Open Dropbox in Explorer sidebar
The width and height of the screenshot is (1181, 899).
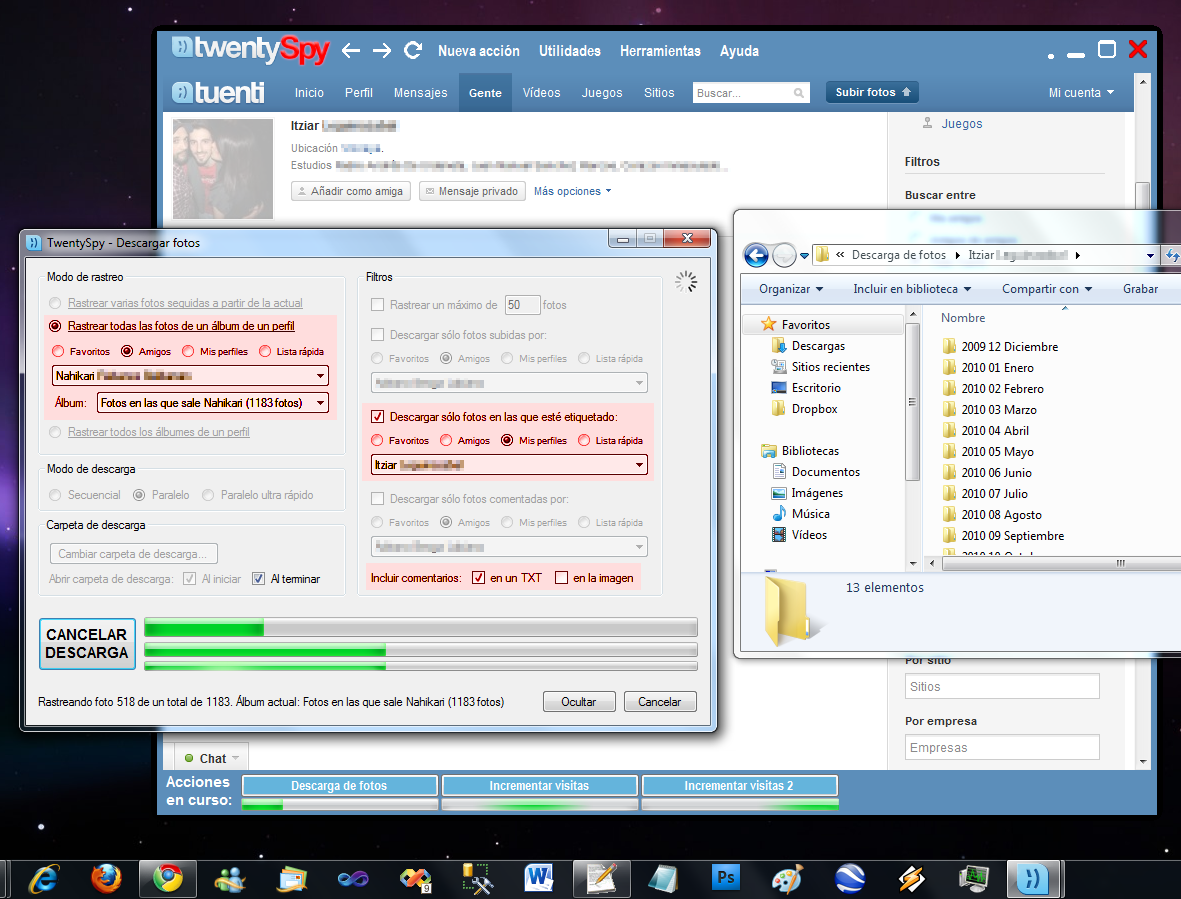(x=804, y=409)
